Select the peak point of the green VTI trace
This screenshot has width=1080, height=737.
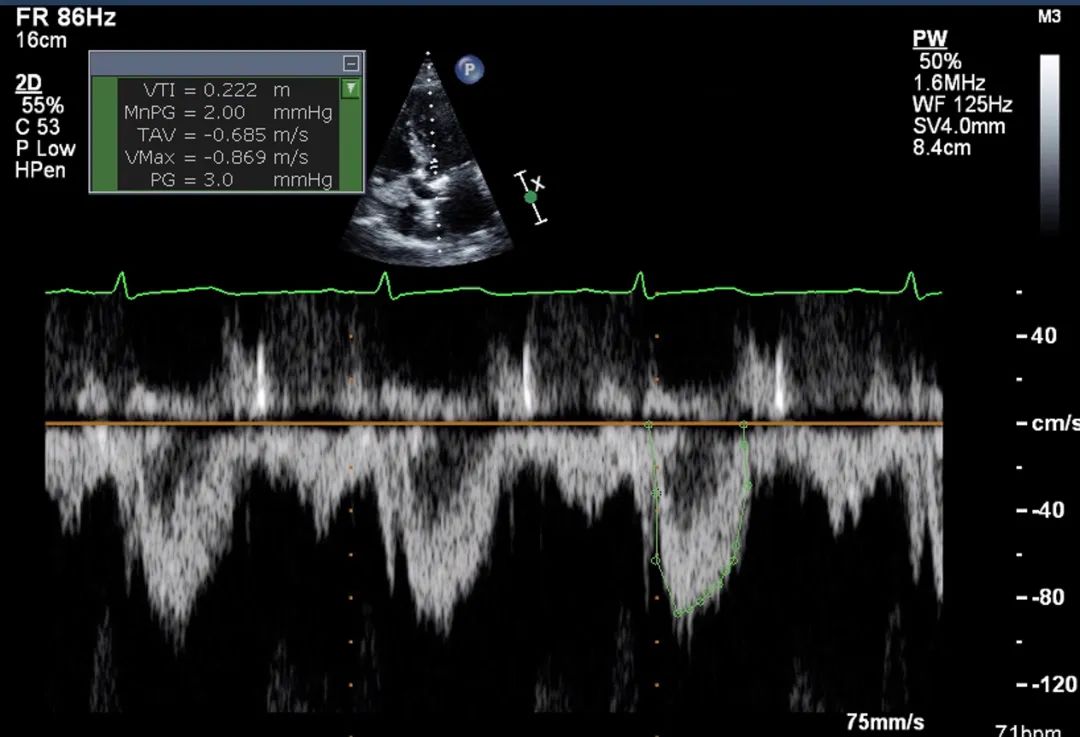[x=679, y=612]
